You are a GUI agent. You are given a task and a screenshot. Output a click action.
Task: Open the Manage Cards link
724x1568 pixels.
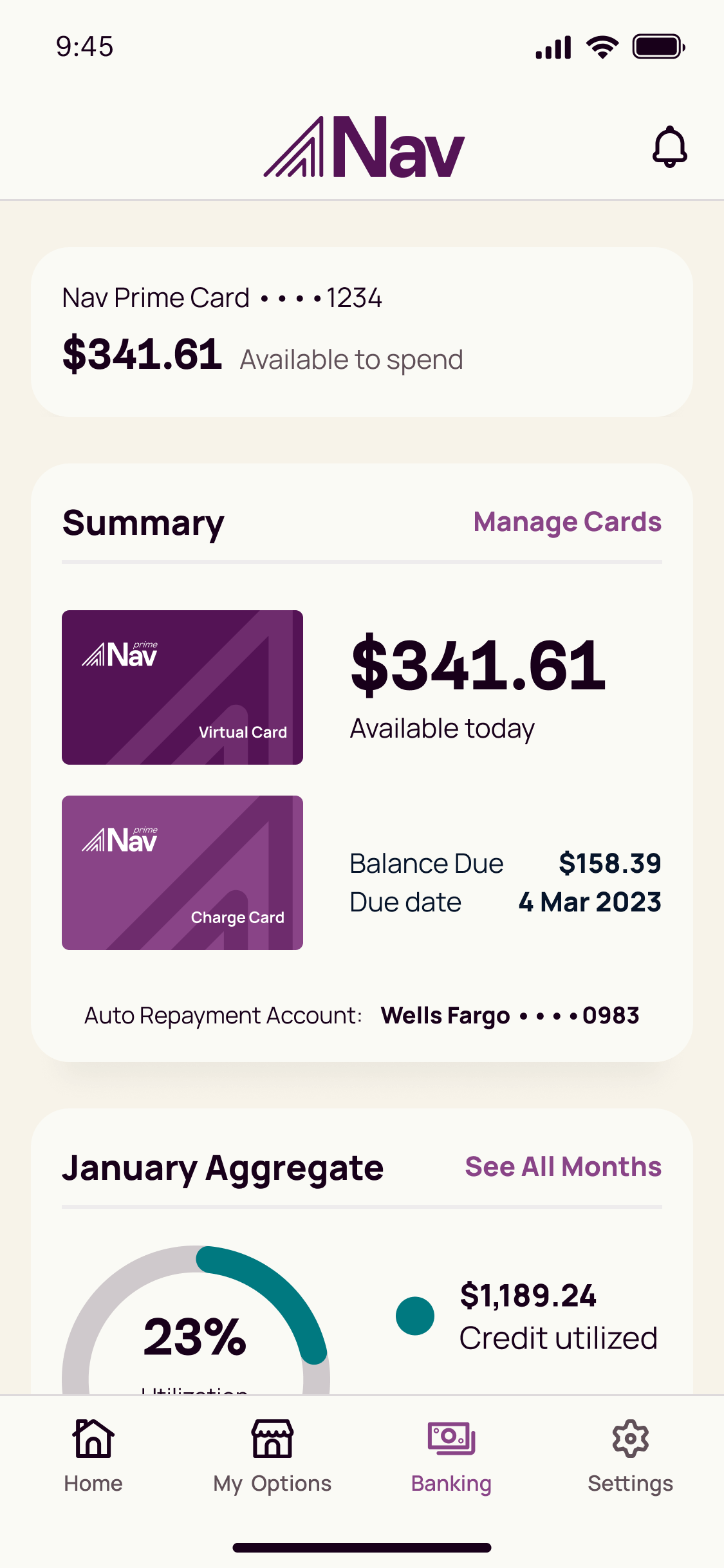(x=567, y=522)
